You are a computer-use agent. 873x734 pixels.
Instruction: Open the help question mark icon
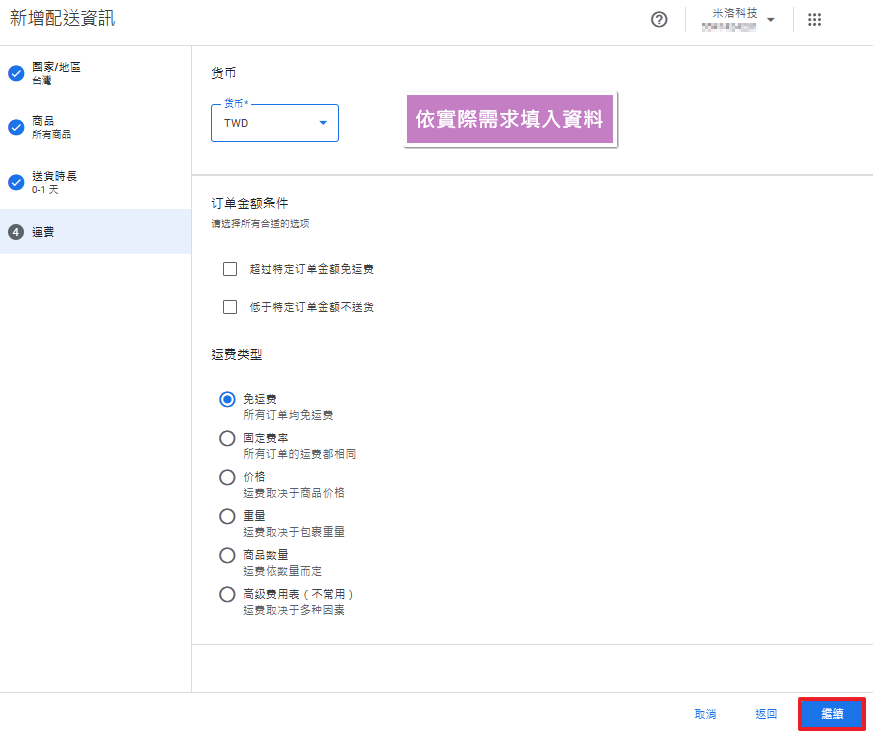tap(659, 20)
